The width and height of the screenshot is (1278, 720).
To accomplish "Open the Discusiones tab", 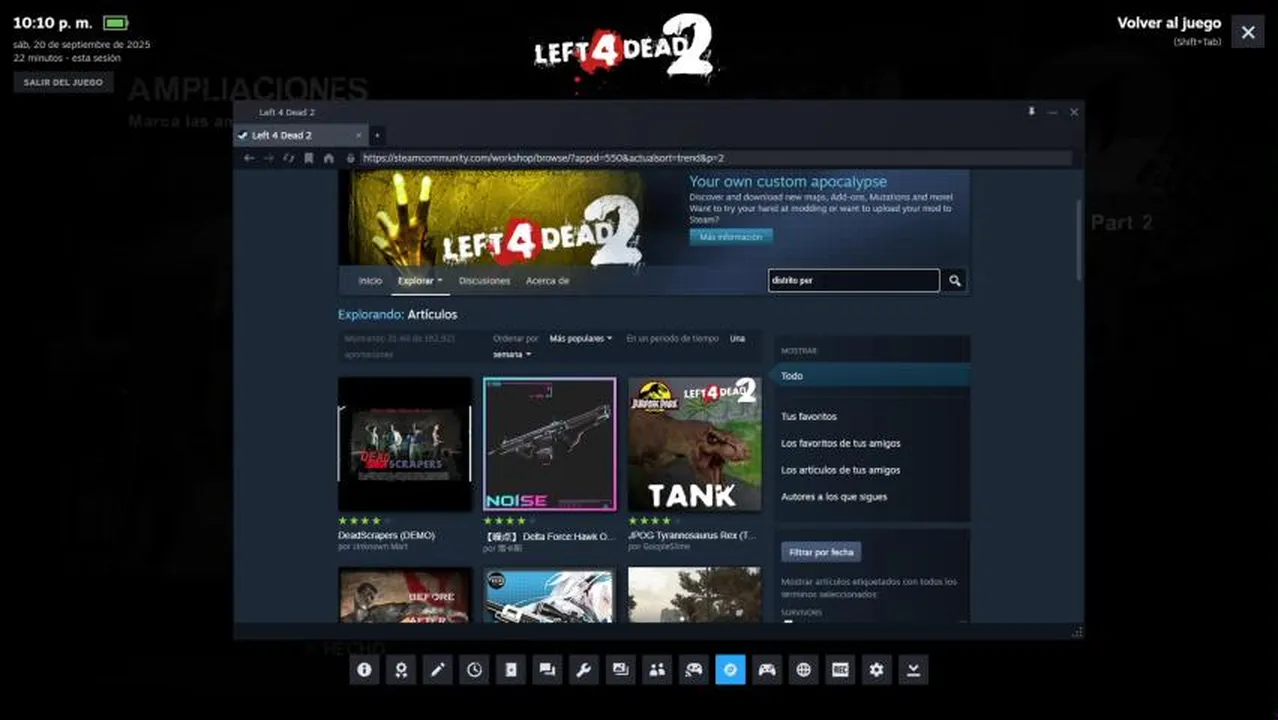I will coord(484,281).
